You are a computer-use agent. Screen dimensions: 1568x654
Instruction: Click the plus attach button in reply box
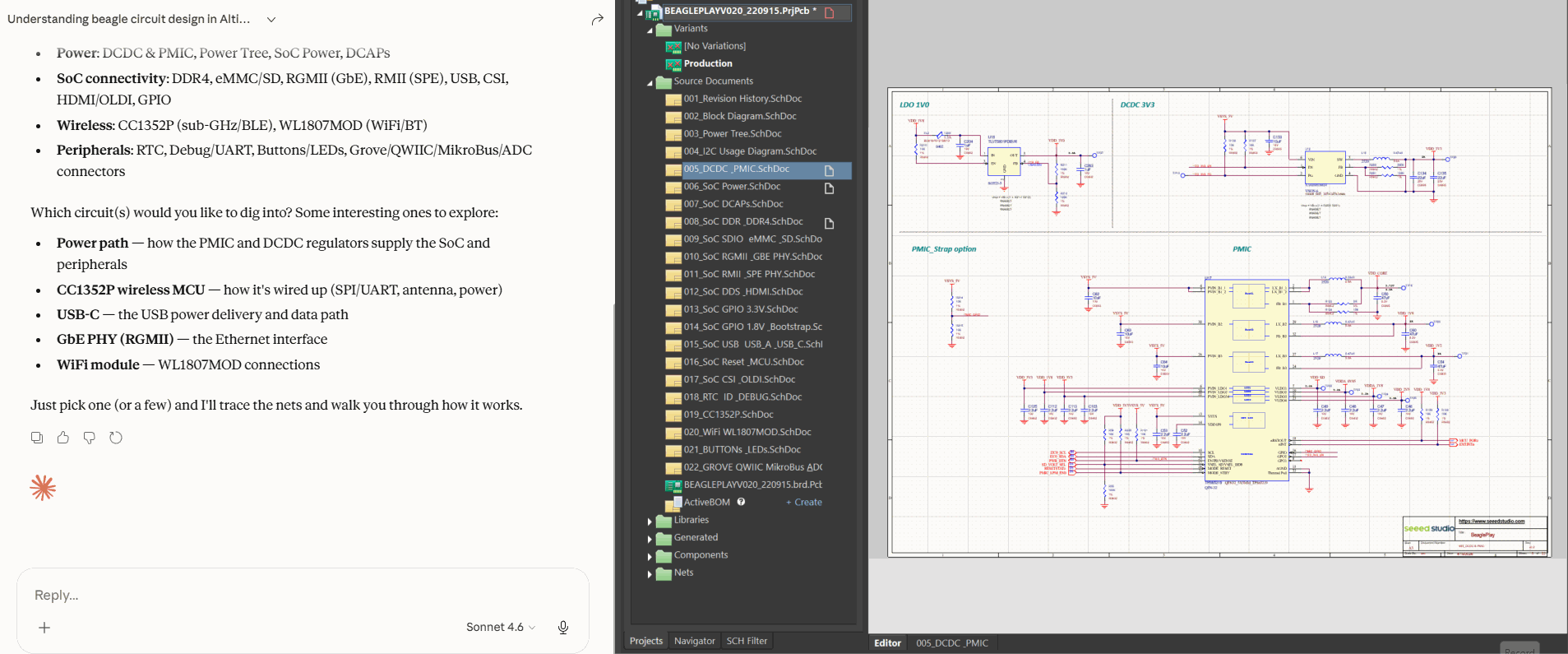[44, 628]
